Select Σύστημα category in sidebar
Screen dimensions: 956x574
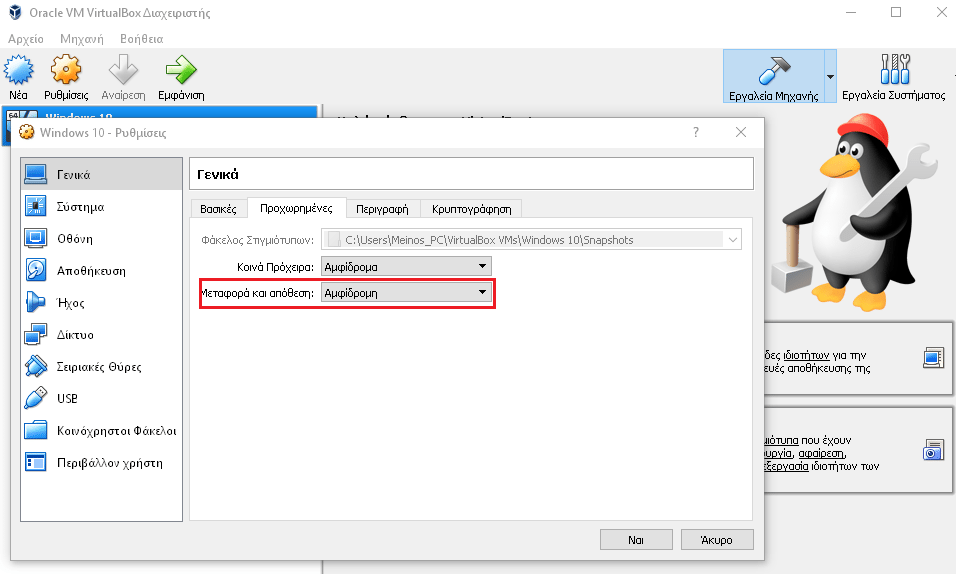(101, 206)
